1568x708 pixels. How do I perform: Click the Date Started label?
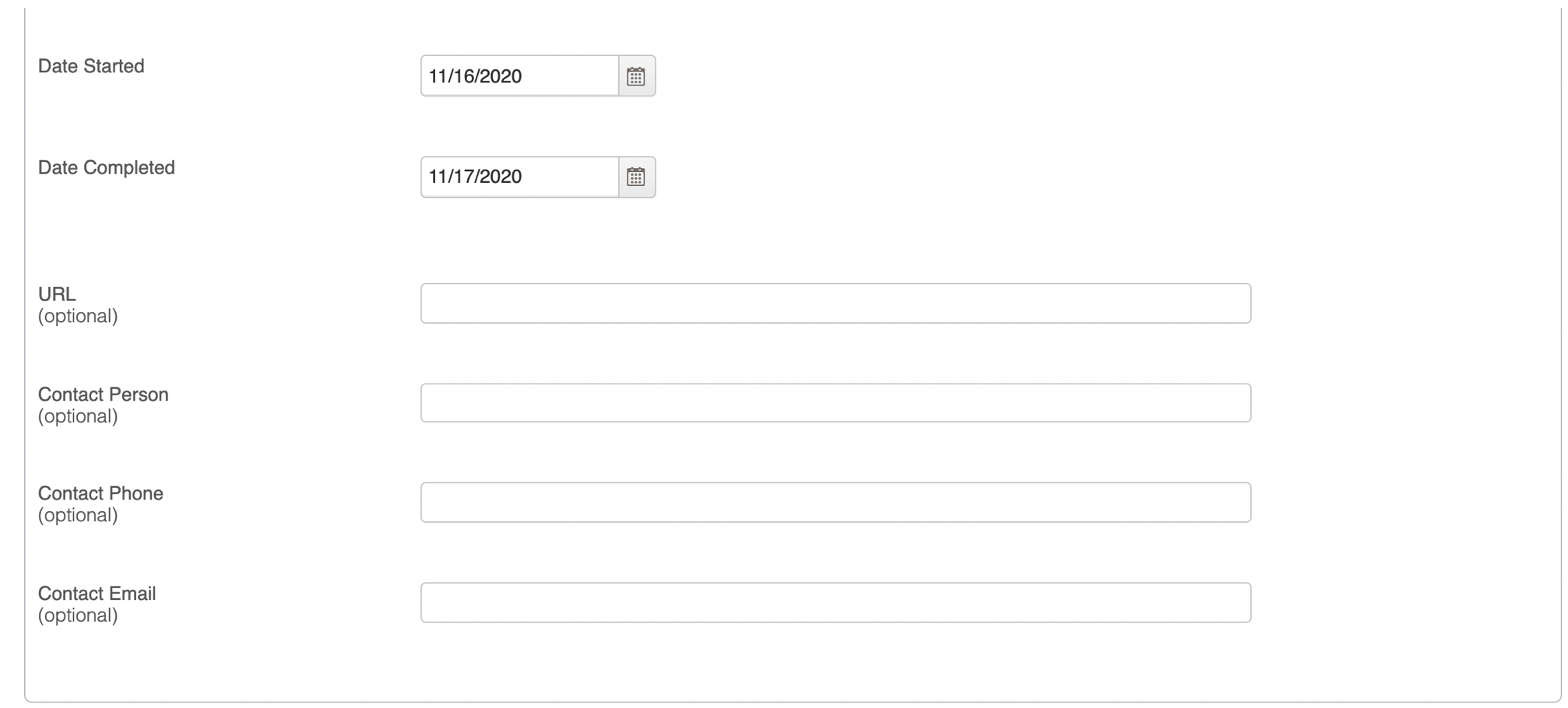pyautogui.click(x=91, y=66)
